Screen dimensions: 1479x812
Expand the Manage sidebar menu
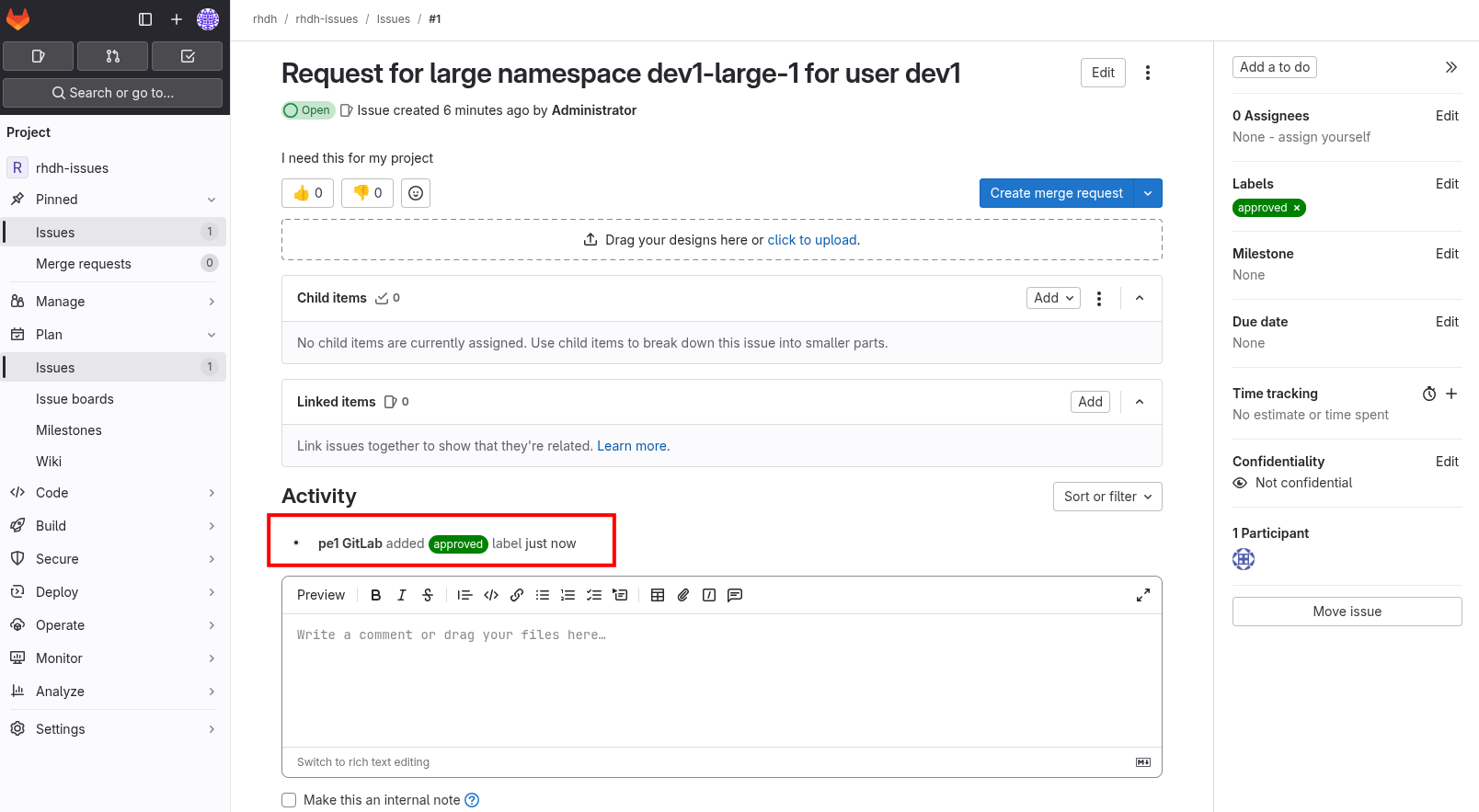(115, 302)
